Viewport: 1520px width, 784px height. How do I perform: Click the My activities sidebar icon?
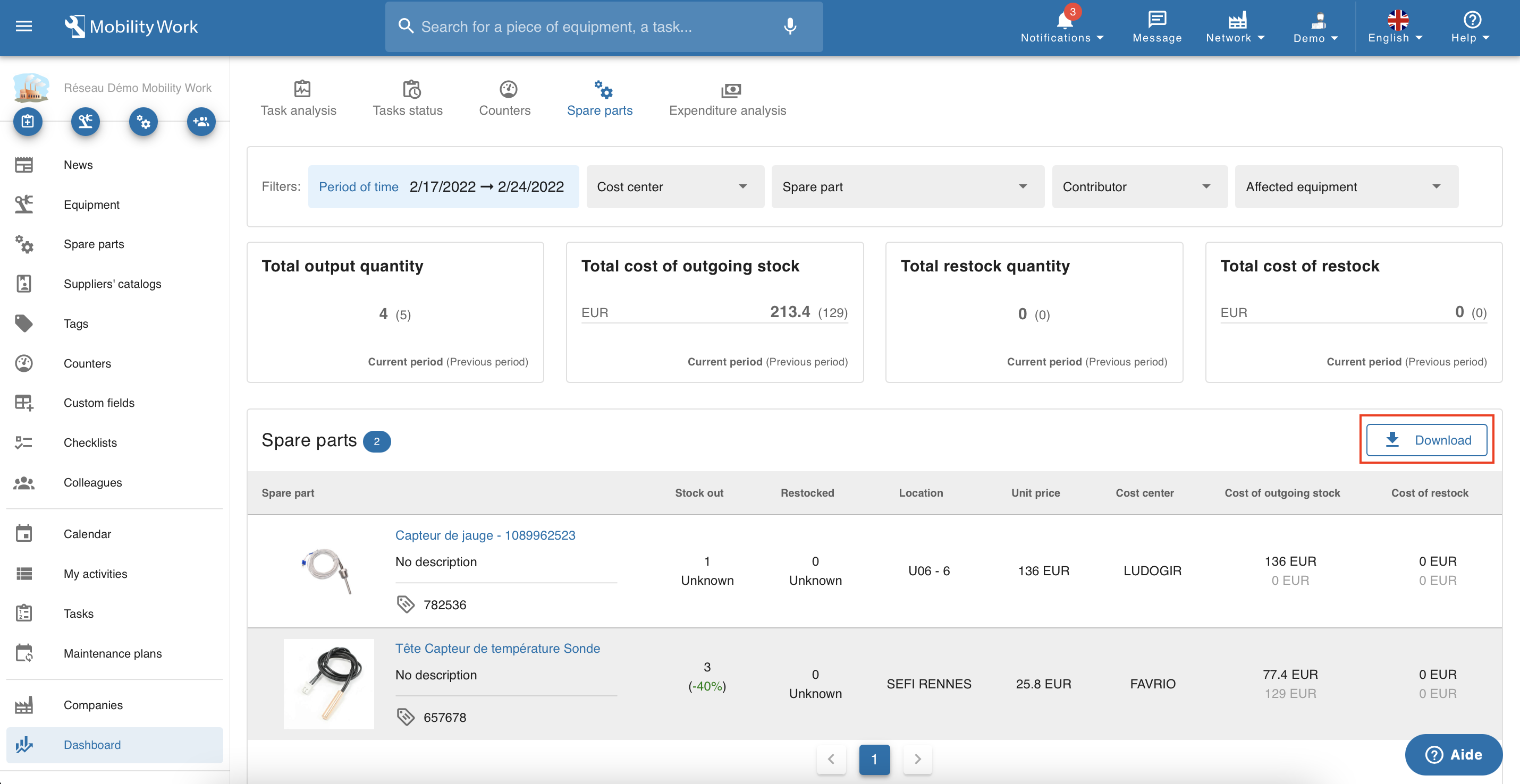(23, 574)
